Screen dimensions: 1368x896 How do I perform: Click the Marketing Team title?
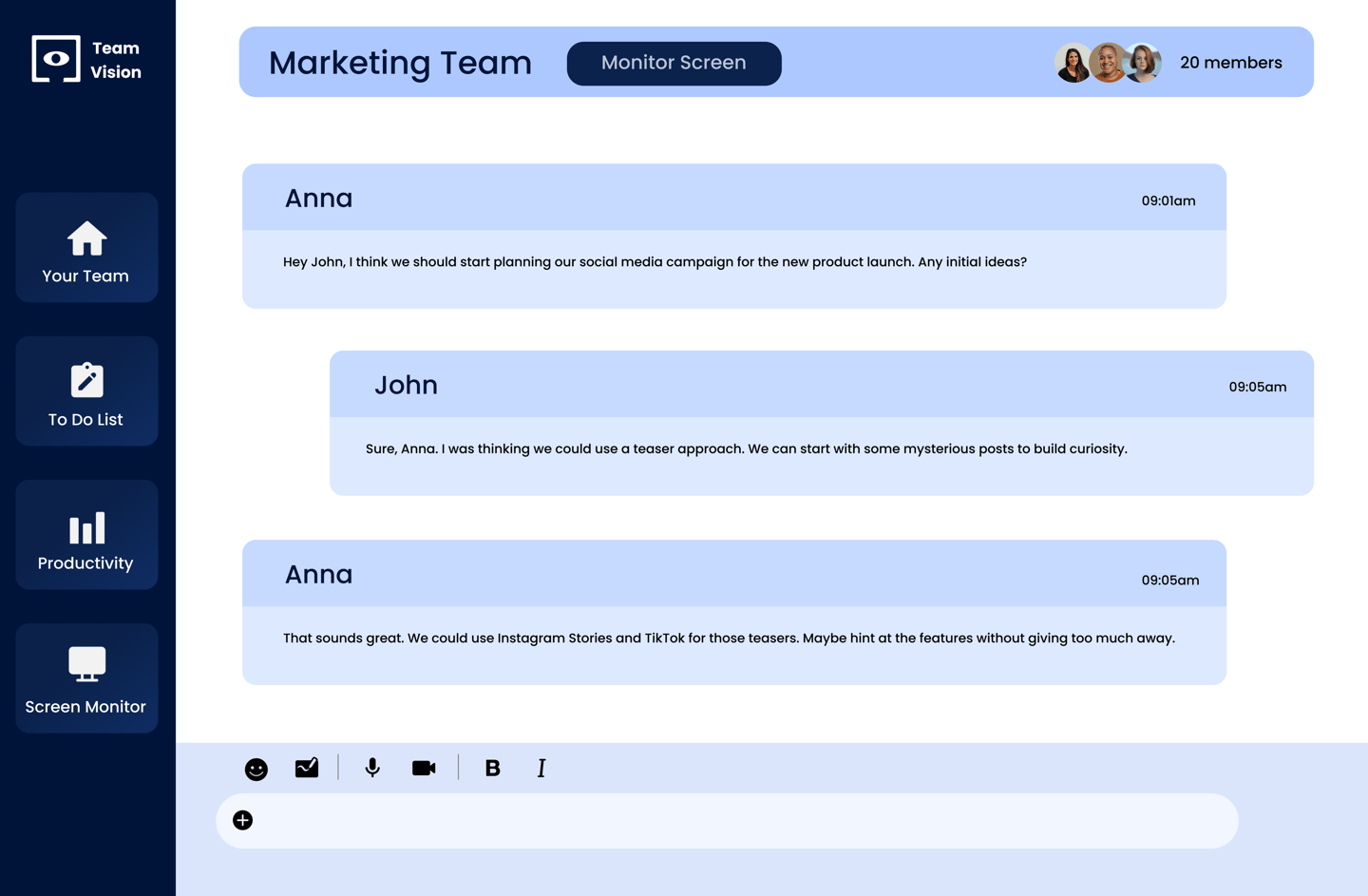pyautogui.click(x=400, y=63)
